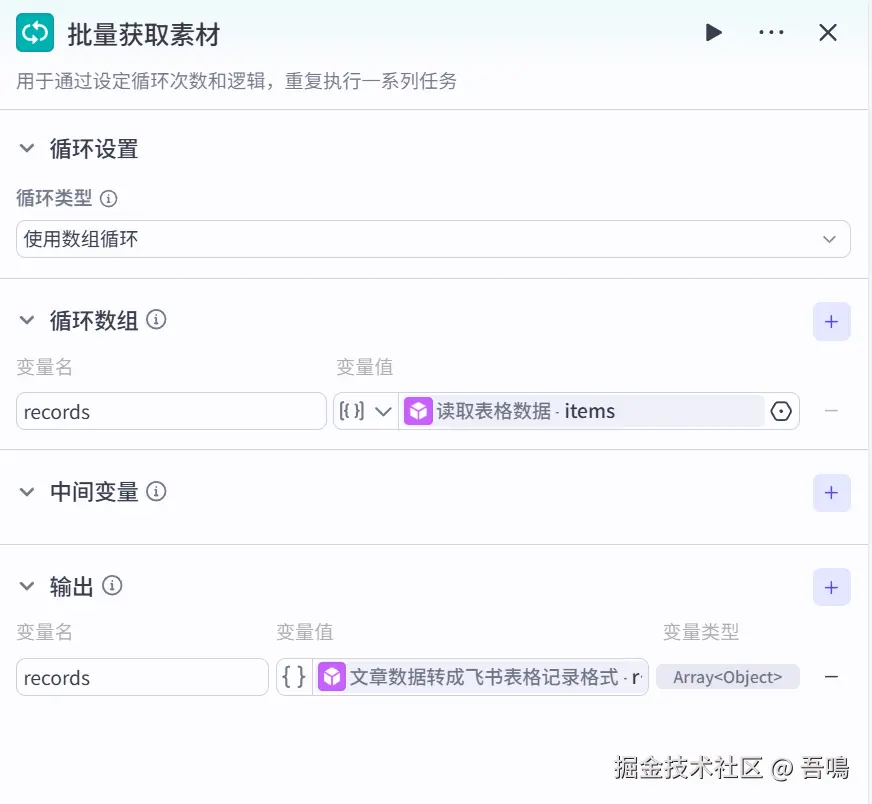The image size is (872, 804).
Task: Click the hexagon settings icon beside items
Action: pos(781,411)
